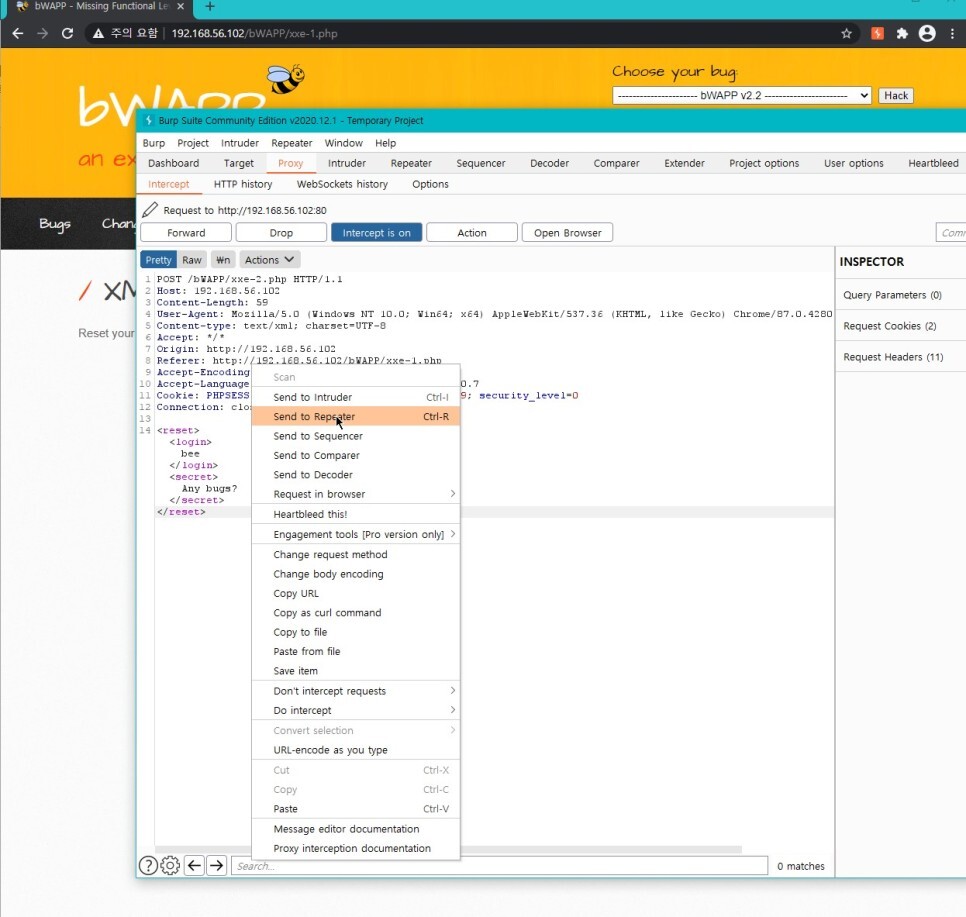
Task: Bookmark the page using the star icon
Action: (x=846, y=33)
